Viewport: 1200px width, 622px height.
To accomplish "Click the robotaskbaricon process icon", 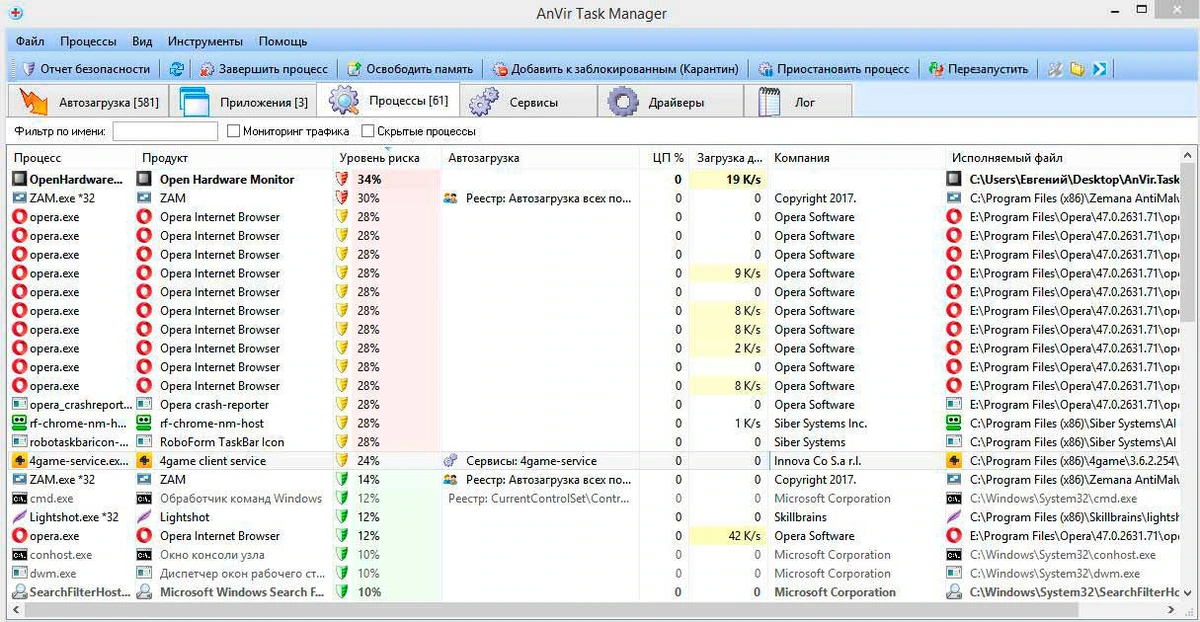I will coord(19,442).
